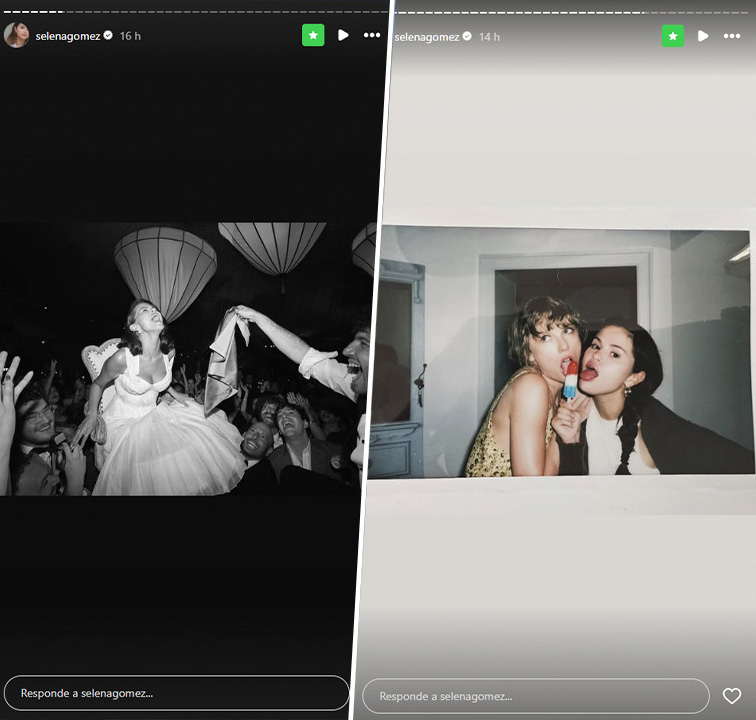Play the left story with play button

tap(343, 35)
